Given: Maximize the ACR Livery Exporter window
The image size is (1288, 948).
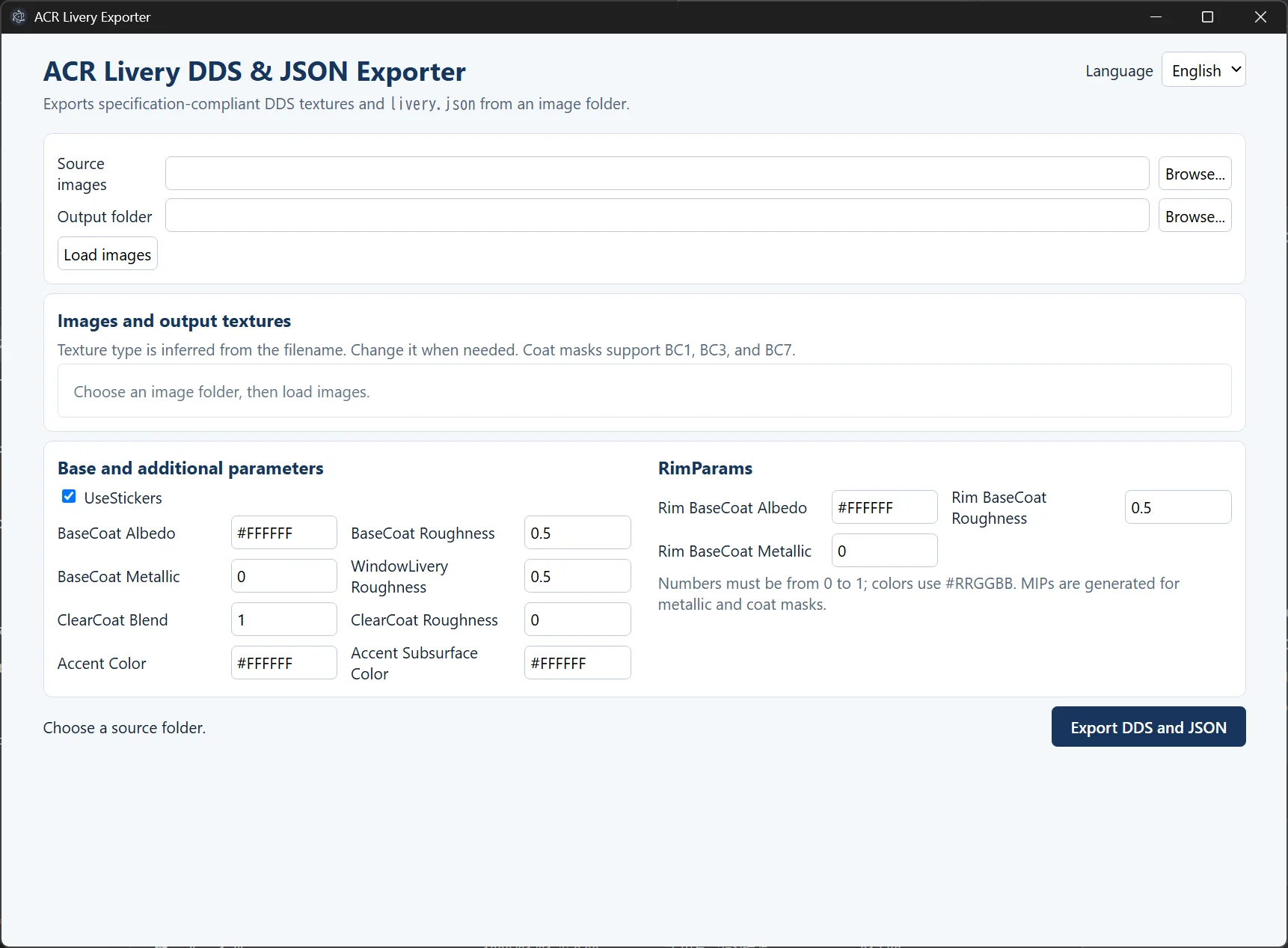Looking at the screenshot, I should pos(1207,16).
